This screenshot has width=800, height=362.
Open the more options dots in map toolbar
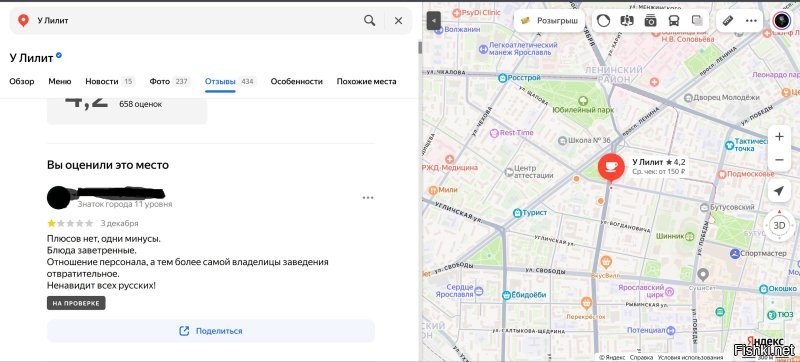coord(751,21)
